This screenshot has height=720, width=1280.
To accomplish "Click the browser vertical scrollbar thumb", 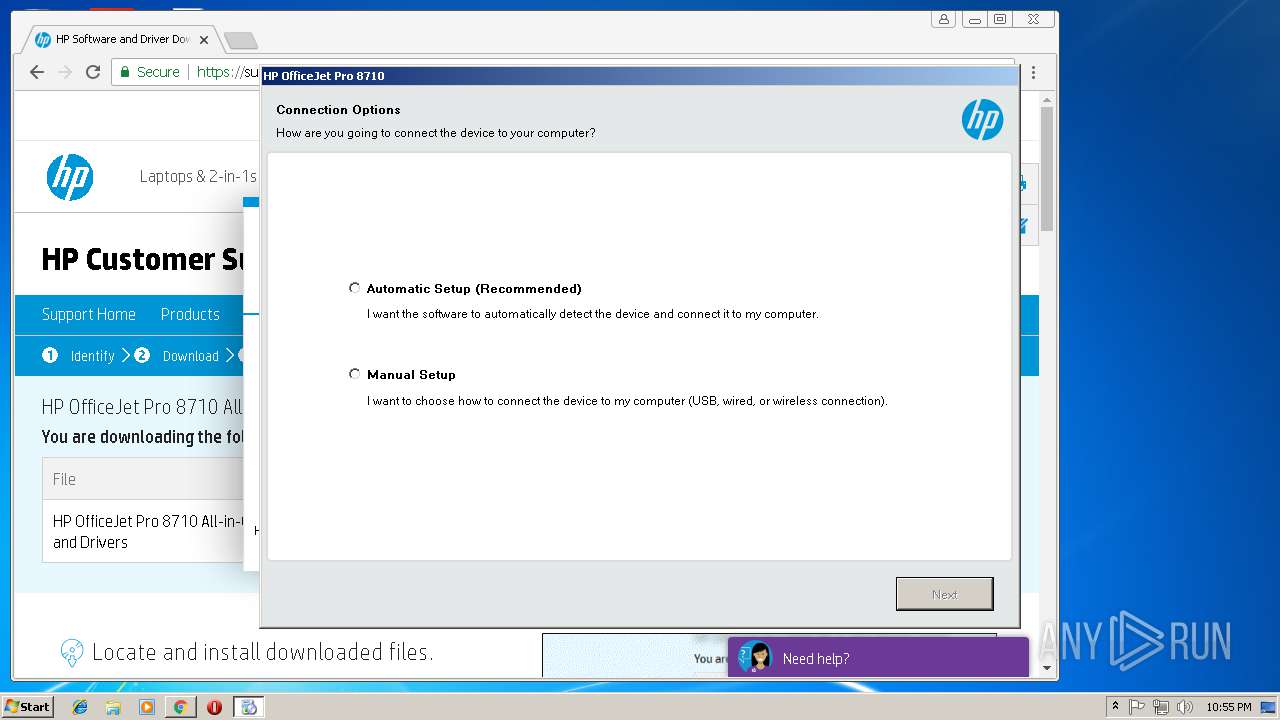I will [x=1047, y=168].
